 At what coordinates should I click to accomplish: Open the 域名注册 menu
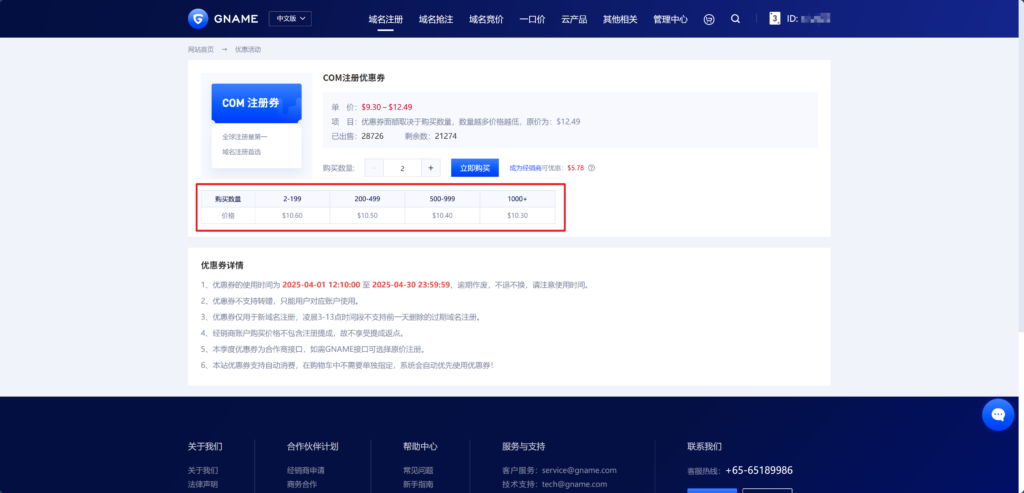point(385,19)
